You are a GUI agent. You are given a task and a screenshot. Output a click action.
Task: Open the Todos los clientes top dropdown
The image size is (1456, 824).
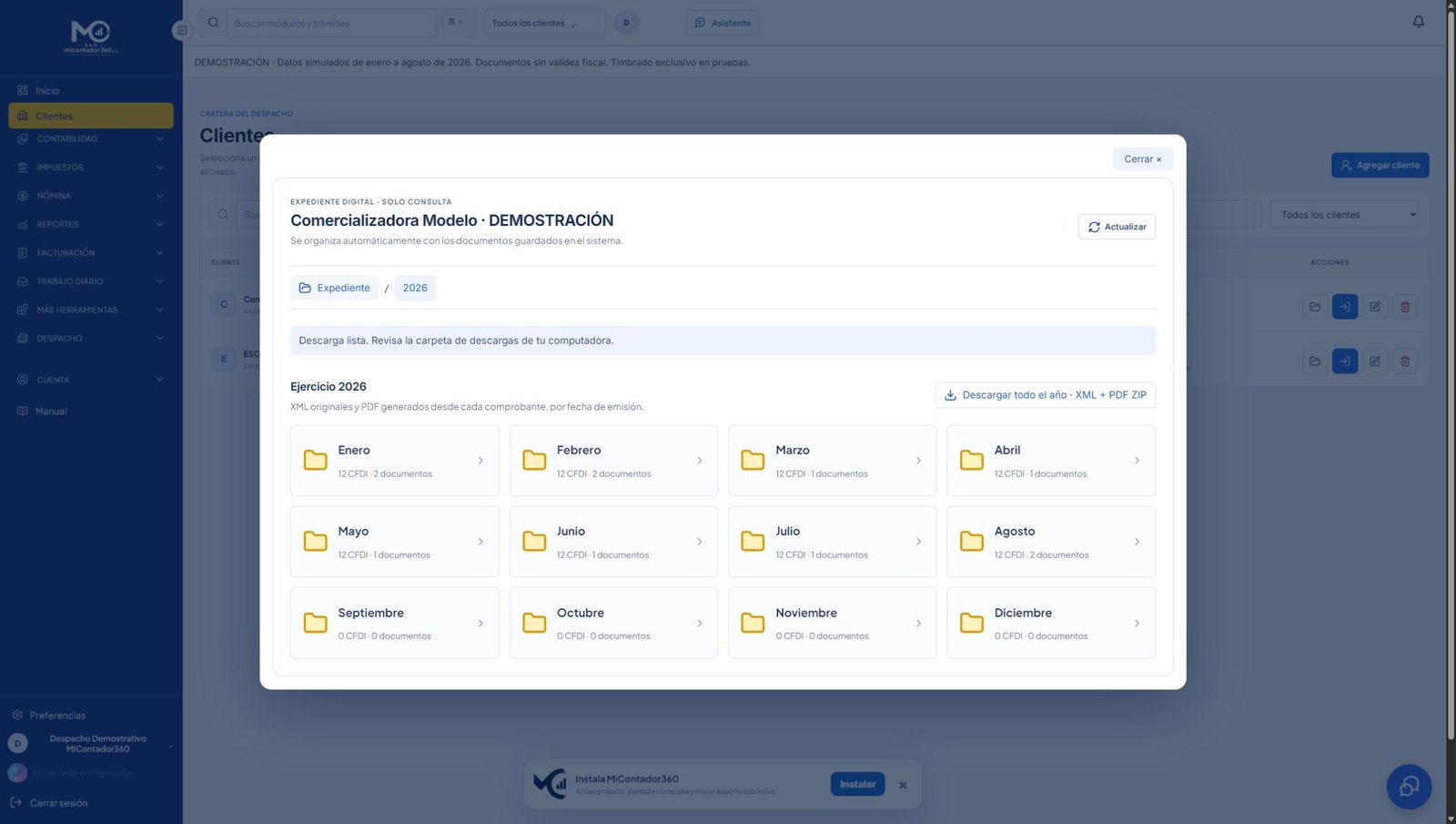pyautogui.click(x=544, y=23)
